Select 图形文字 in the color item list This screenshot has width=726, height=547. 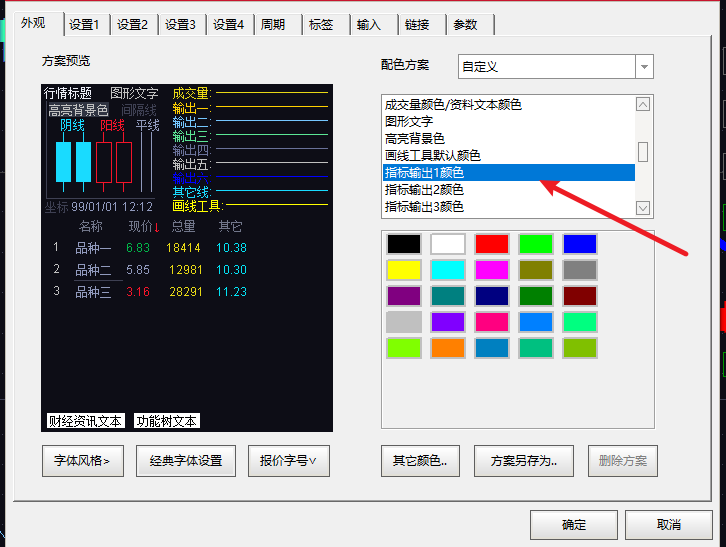pyautogui.click(x=508, y=122)
